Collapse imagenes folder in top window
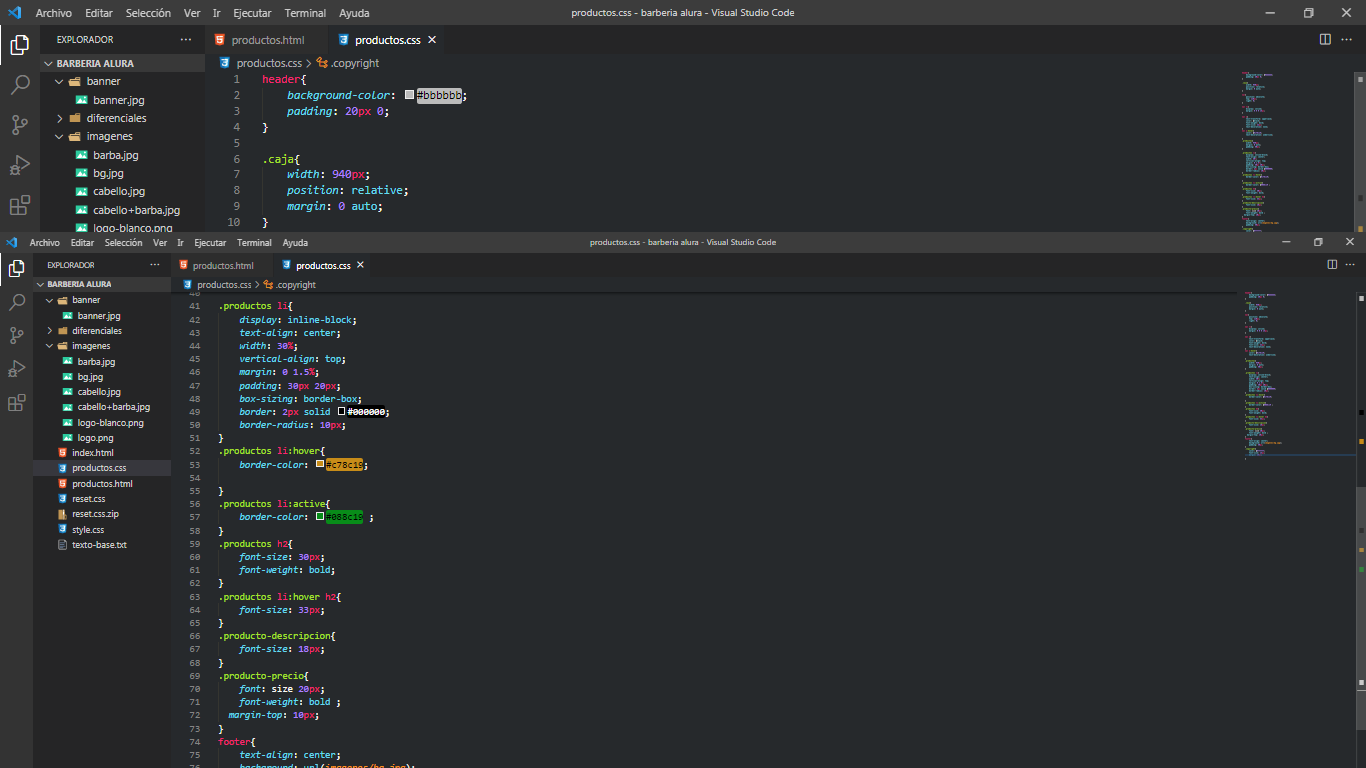 coord(60,136)
